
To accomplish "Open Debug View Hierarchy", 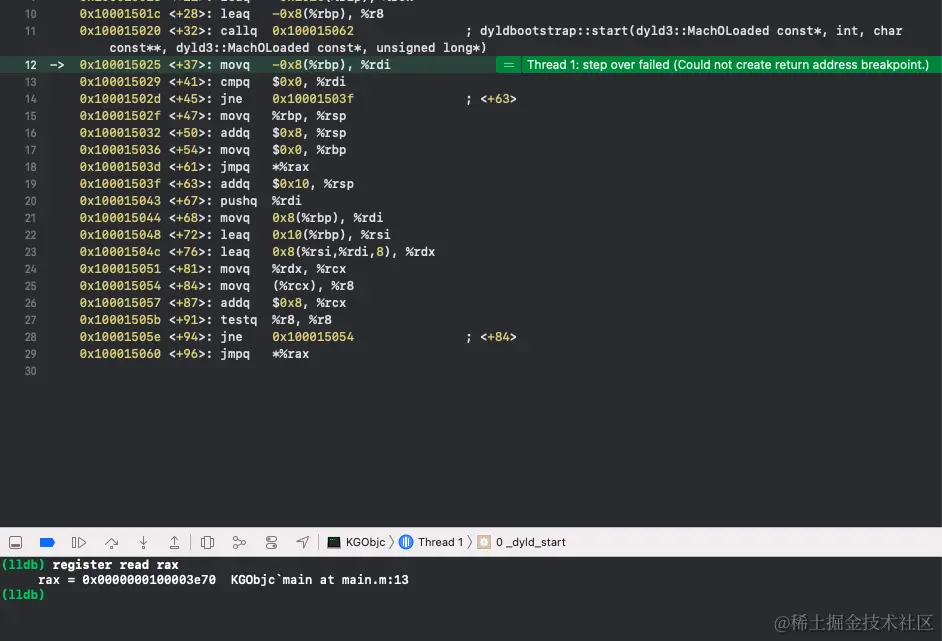I will [x=207, y=542].
